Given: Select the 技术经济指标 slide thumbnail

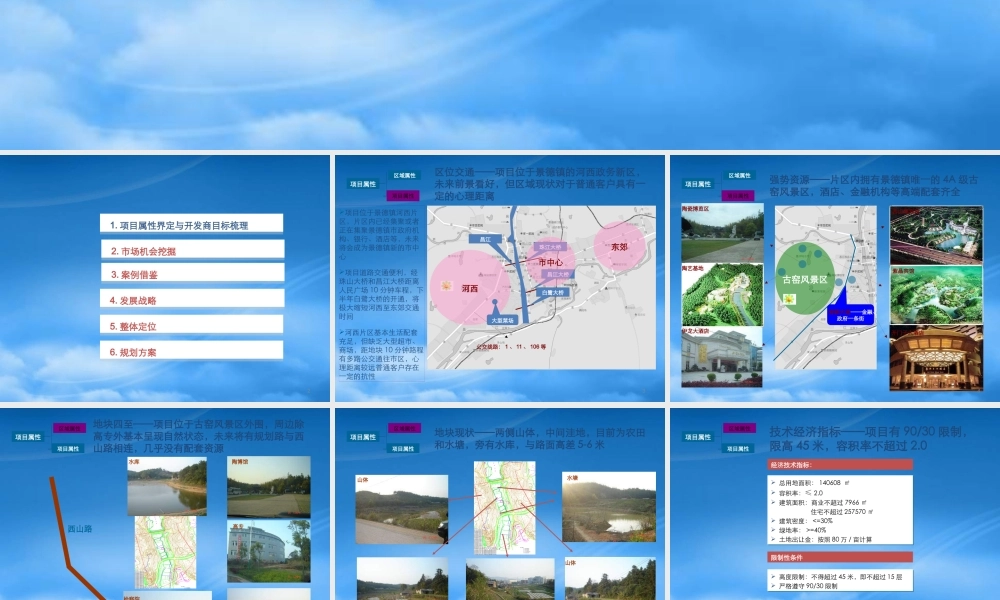Looking at the screenshot, I should point(835,504).
